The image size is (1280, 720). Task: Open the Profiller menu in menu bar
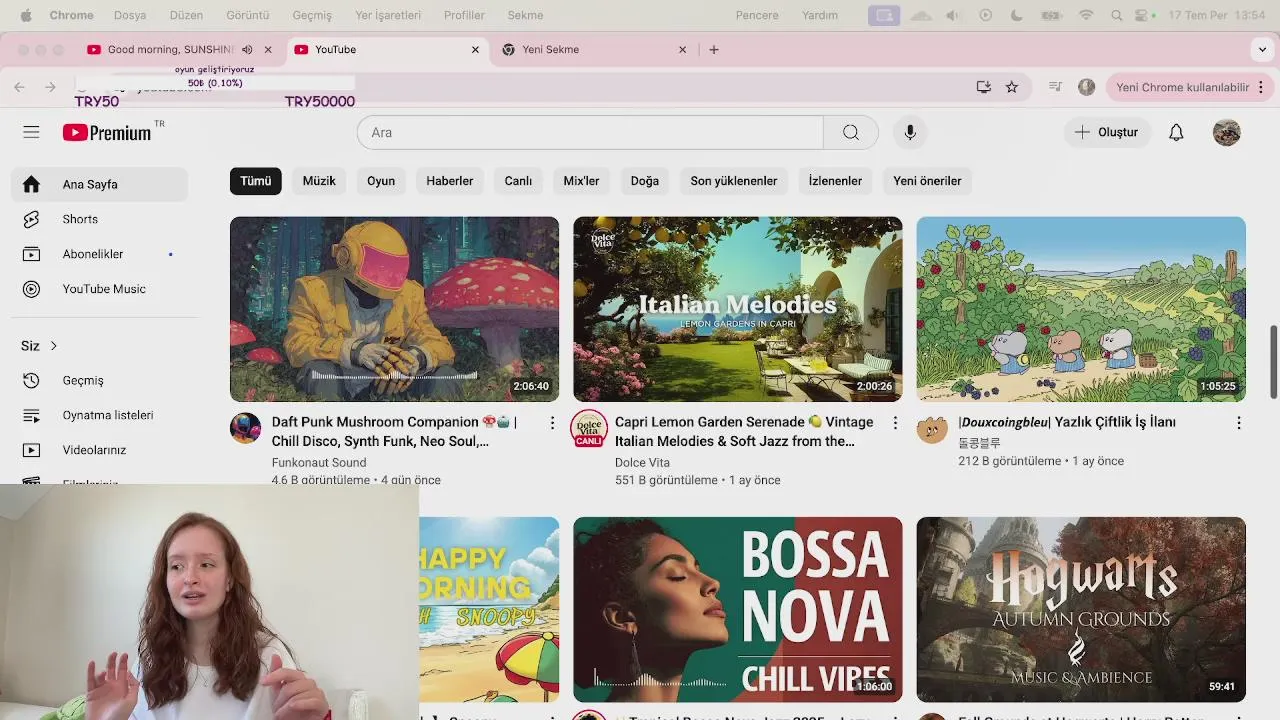pyautogui.click(x=464, y=15)
